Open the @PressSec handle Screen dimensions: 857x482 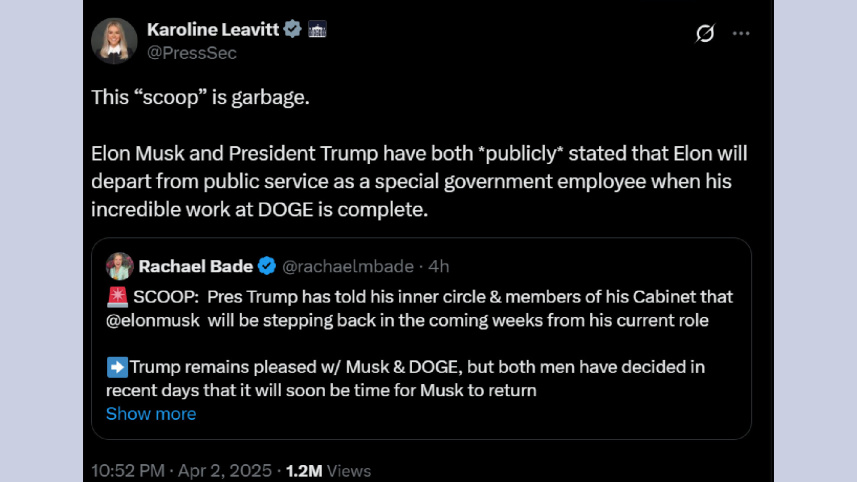click(192, 53)
